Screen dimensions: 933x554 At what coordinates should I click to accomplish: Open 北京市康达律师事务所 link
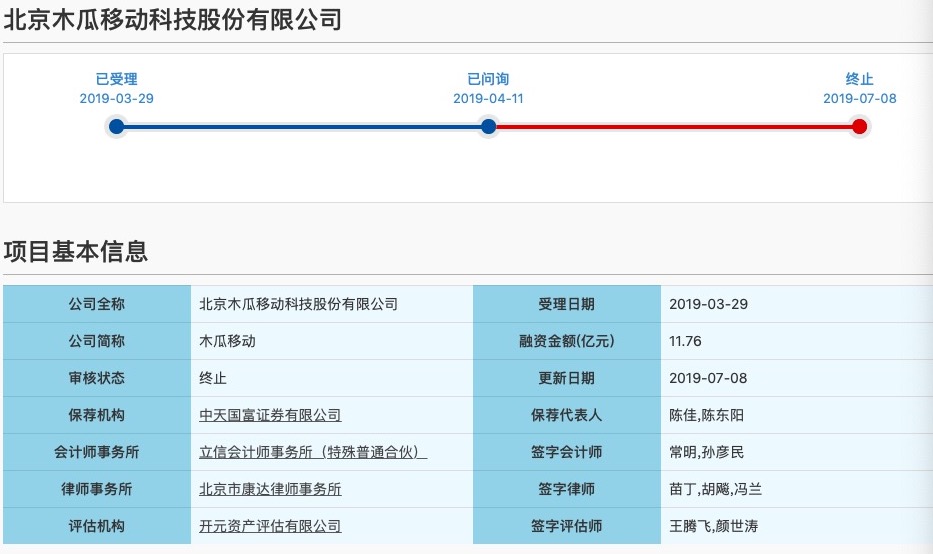270,489
